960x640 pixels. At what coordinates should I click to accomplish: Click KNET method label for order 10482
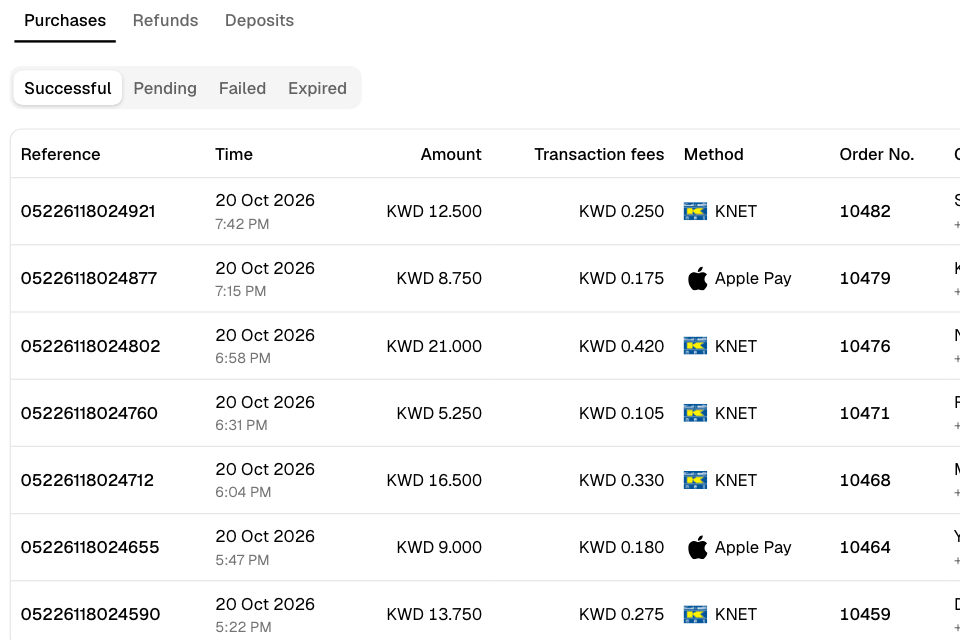point(736,211)
